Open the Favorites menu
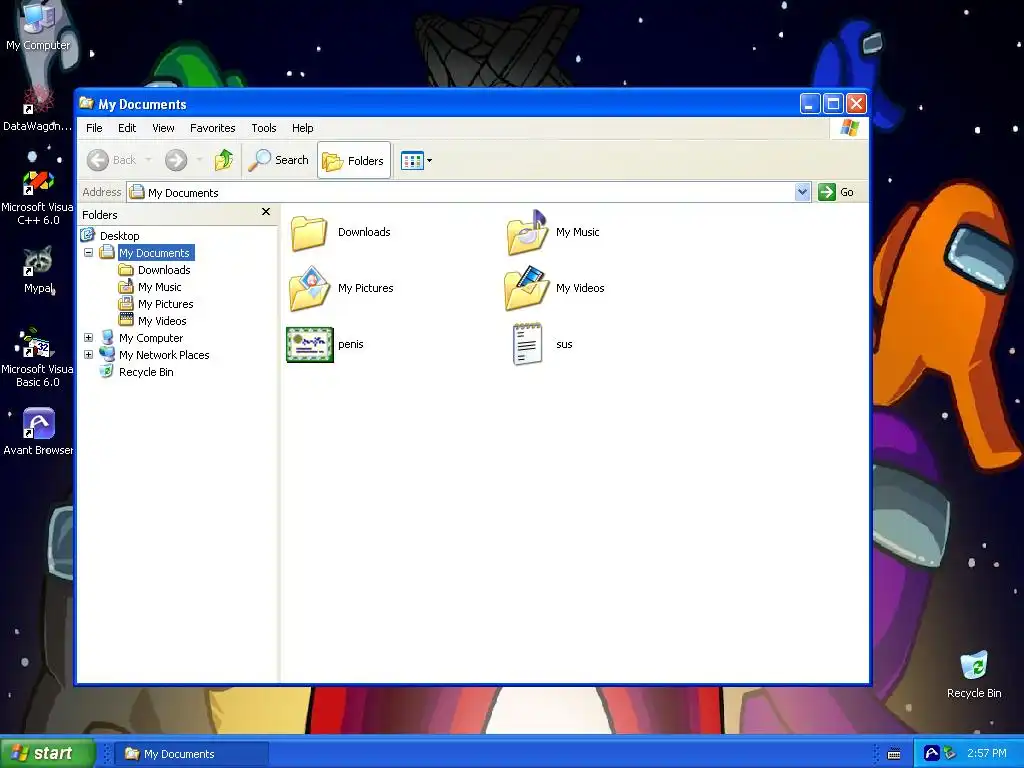The image size is (1024, 768). point(212,128)
